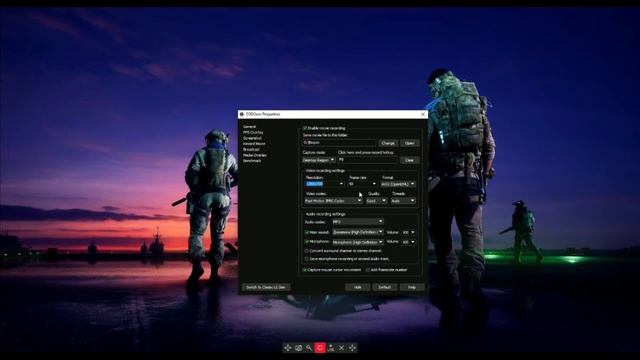Open the Main sound device dropdown
This screenshot has height=360, width=640.
pos(358,232)
